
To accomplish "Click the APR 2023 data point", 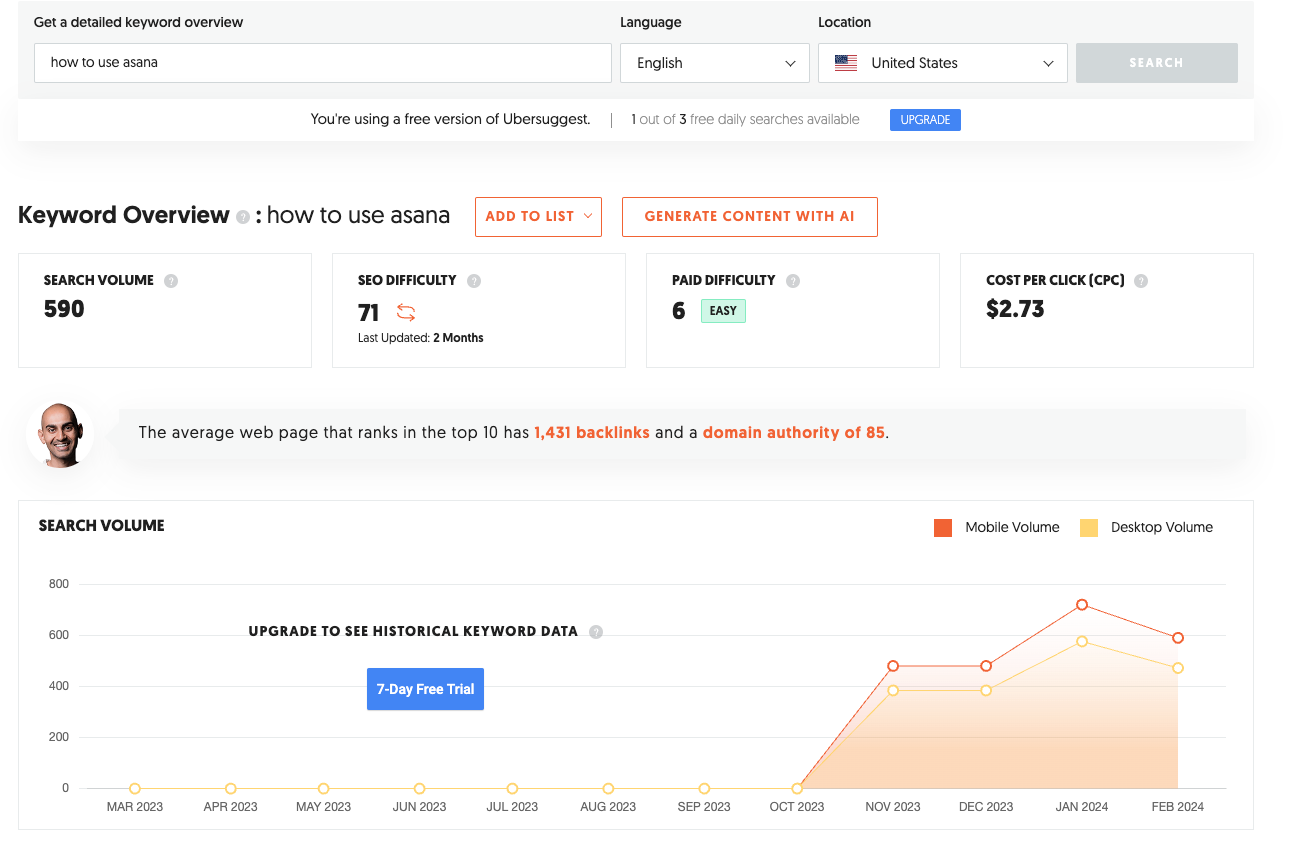I will click(231, 789).
